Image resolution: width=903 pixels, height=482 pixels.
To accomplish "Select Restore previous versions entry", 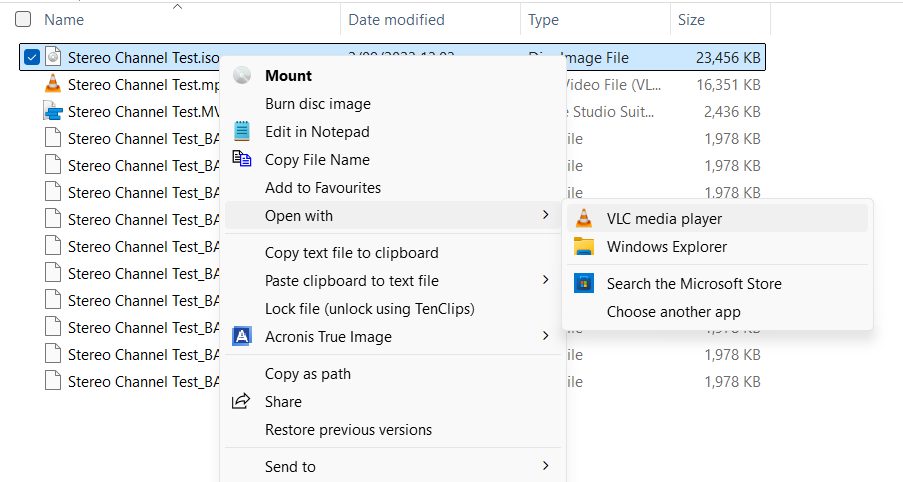I will [348, 429].
